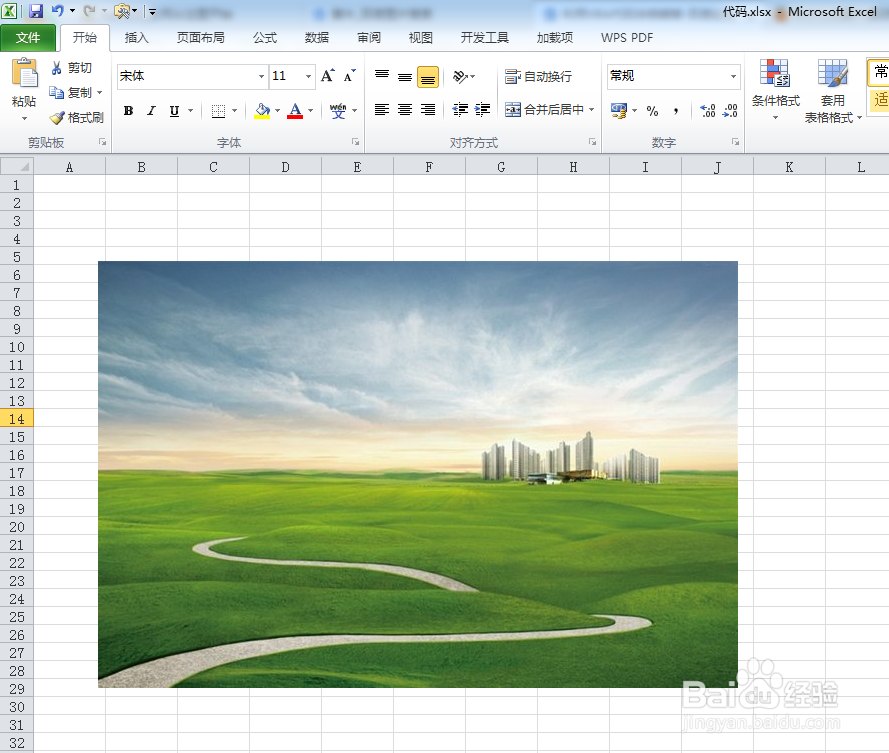Click Merge and Center (合并后居中)

pos(545,109)
